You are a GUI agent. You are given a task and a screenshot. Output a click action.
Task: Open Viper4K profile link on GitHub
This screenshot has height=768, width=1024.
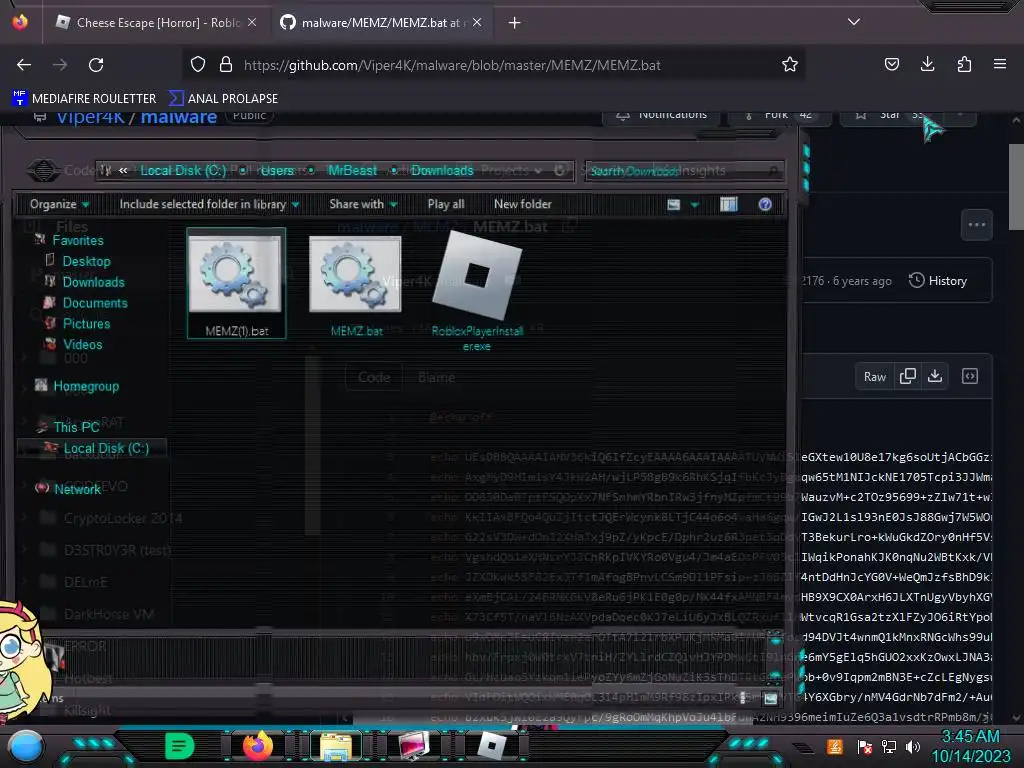click(x=90, y=117)
